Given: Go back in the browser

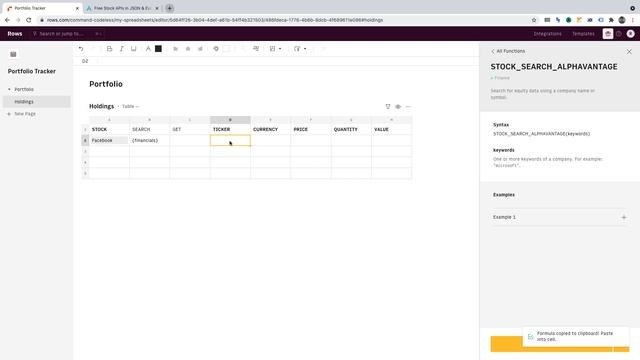Looking at the screenshot, I should (x=7, y=20).
